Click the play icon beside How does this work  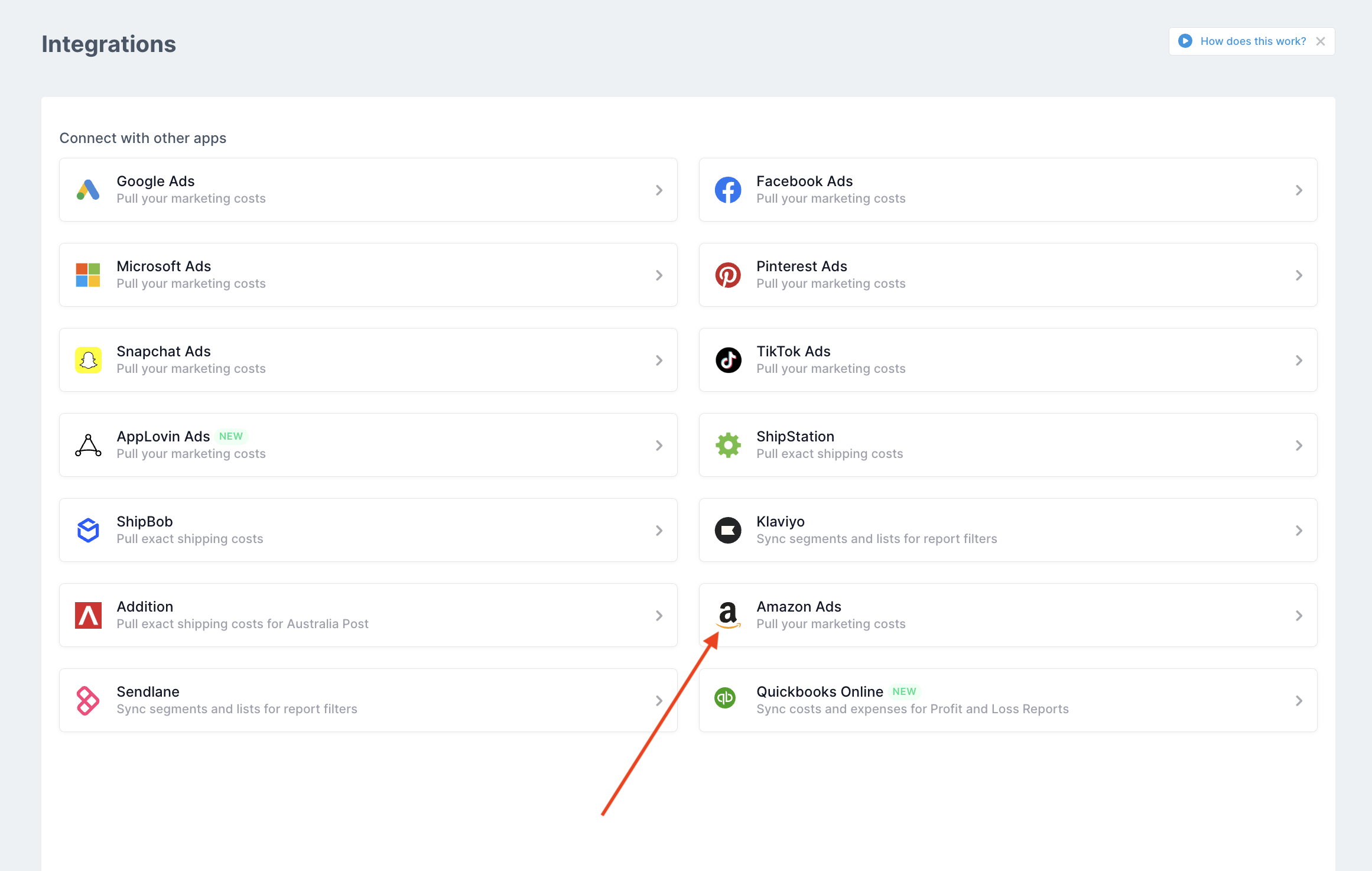[x=1185, y=41]
